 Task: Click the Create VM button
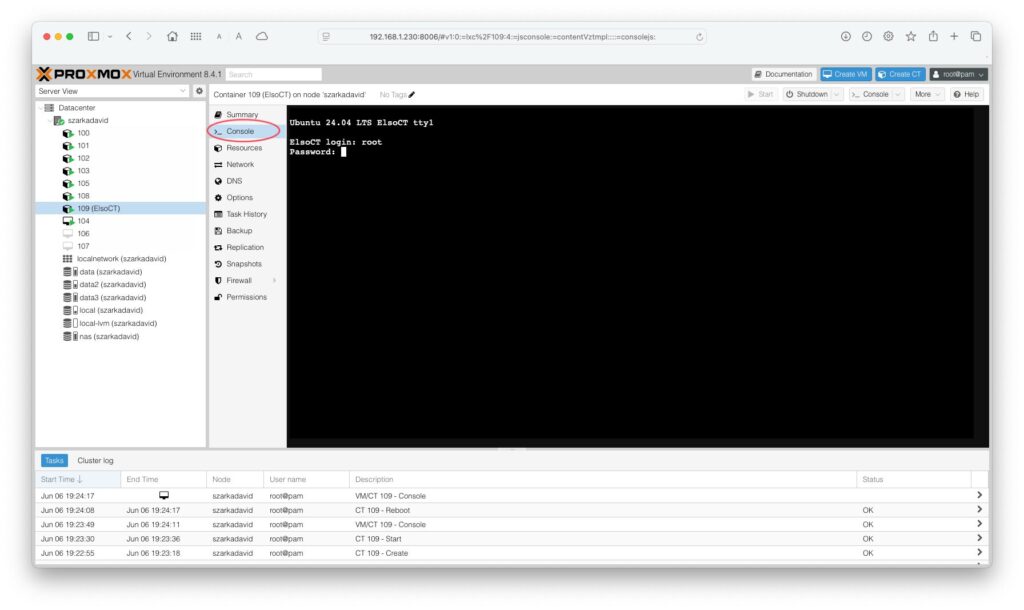tap(846, 74)
